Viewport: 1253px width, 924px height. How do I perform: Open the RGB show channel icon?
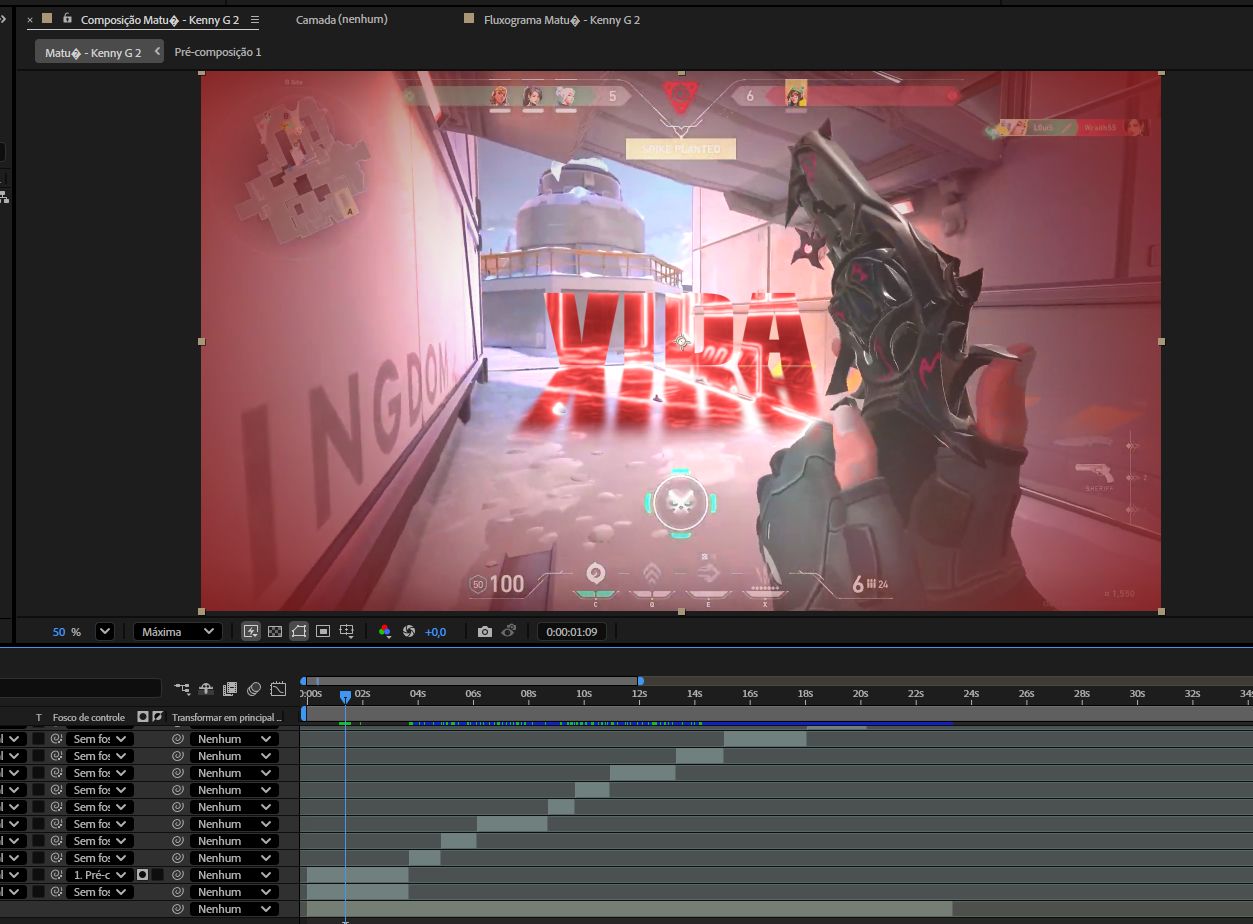385,631
